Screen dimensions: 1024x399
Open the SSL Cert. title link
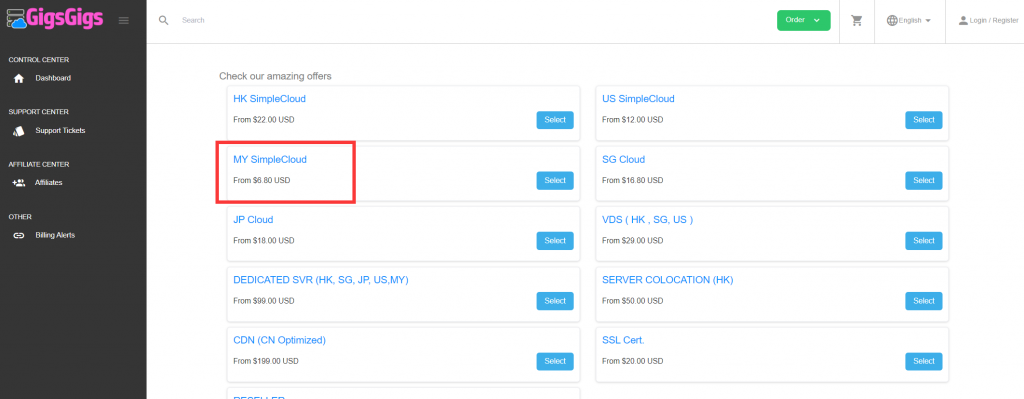coord(623,340)
